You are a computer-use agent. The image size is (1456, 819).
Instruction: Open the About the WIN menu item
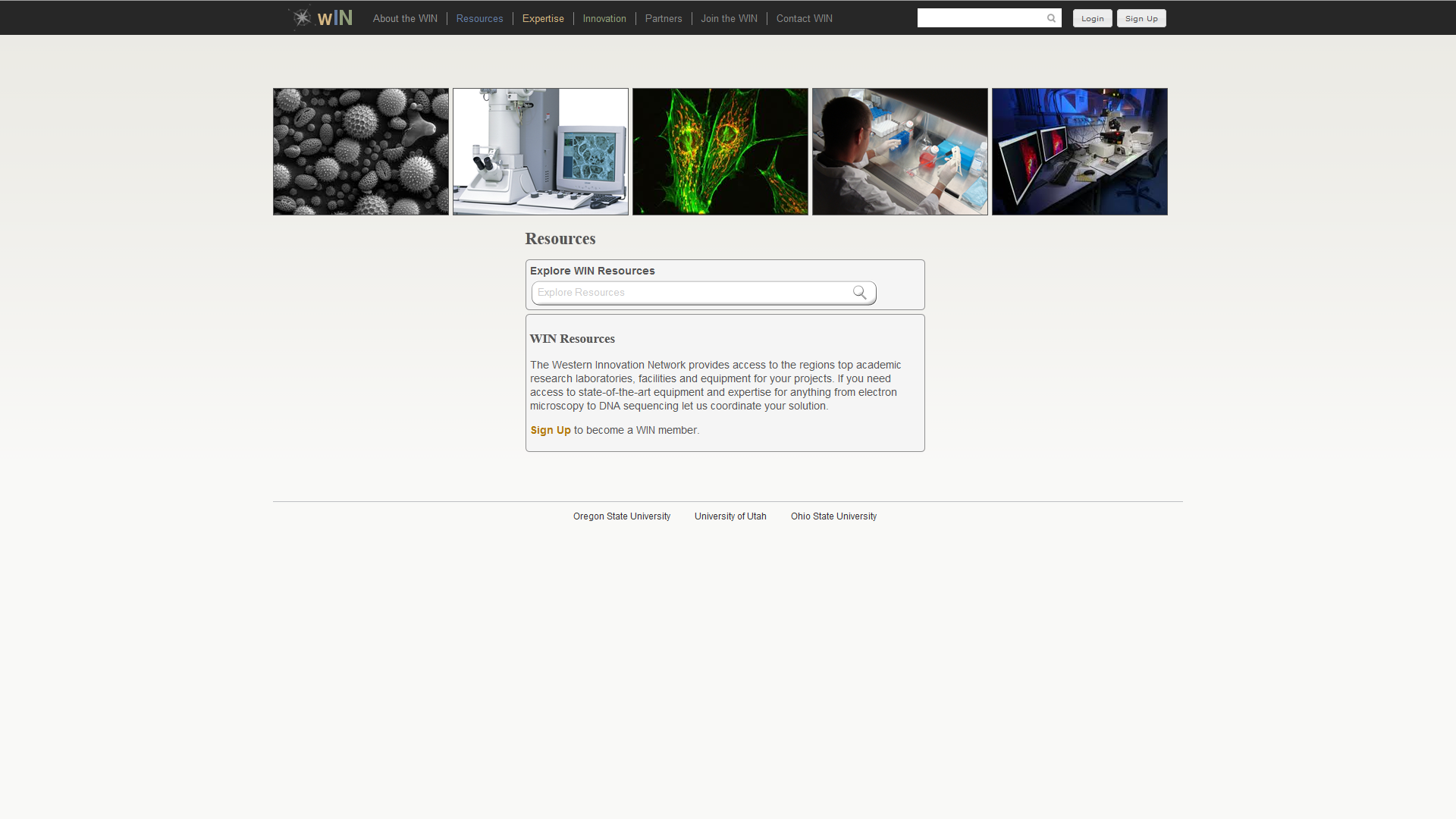pos(405,18)
